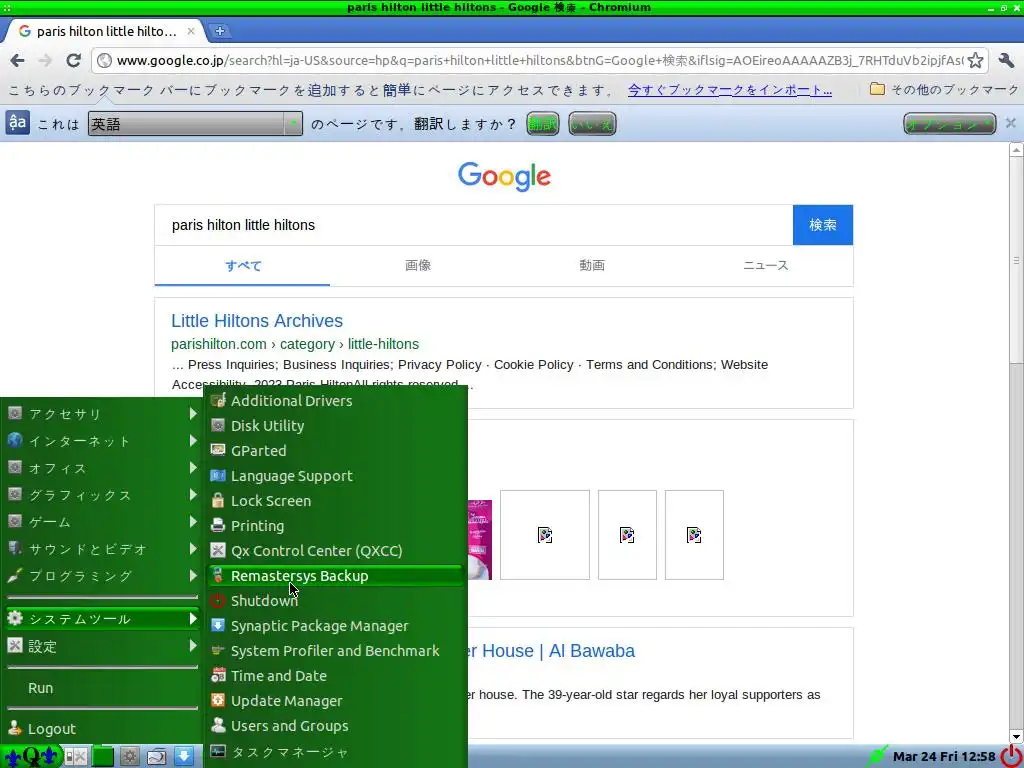1024x768 pixels.
Task: Select the paris hilton browser tab
Action: [104, 31]
